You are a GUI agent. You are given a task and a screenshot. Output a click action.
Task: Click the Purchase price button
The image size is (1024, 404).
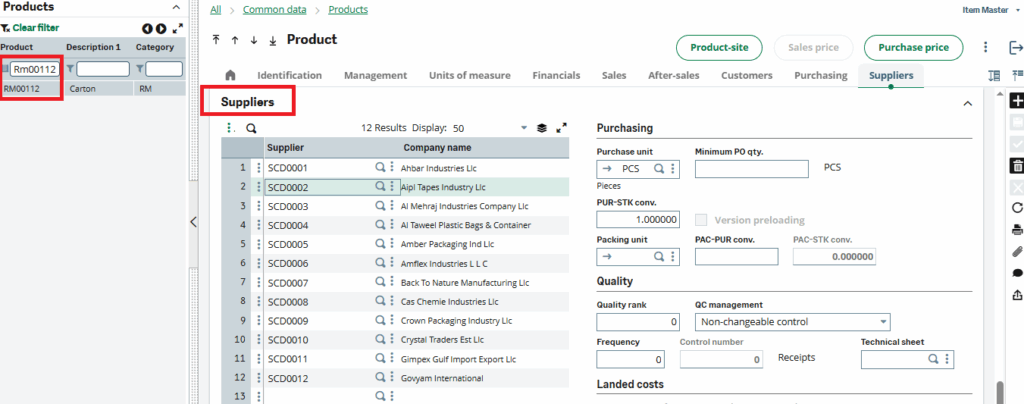pyautogui.click(x=913, y=47)
